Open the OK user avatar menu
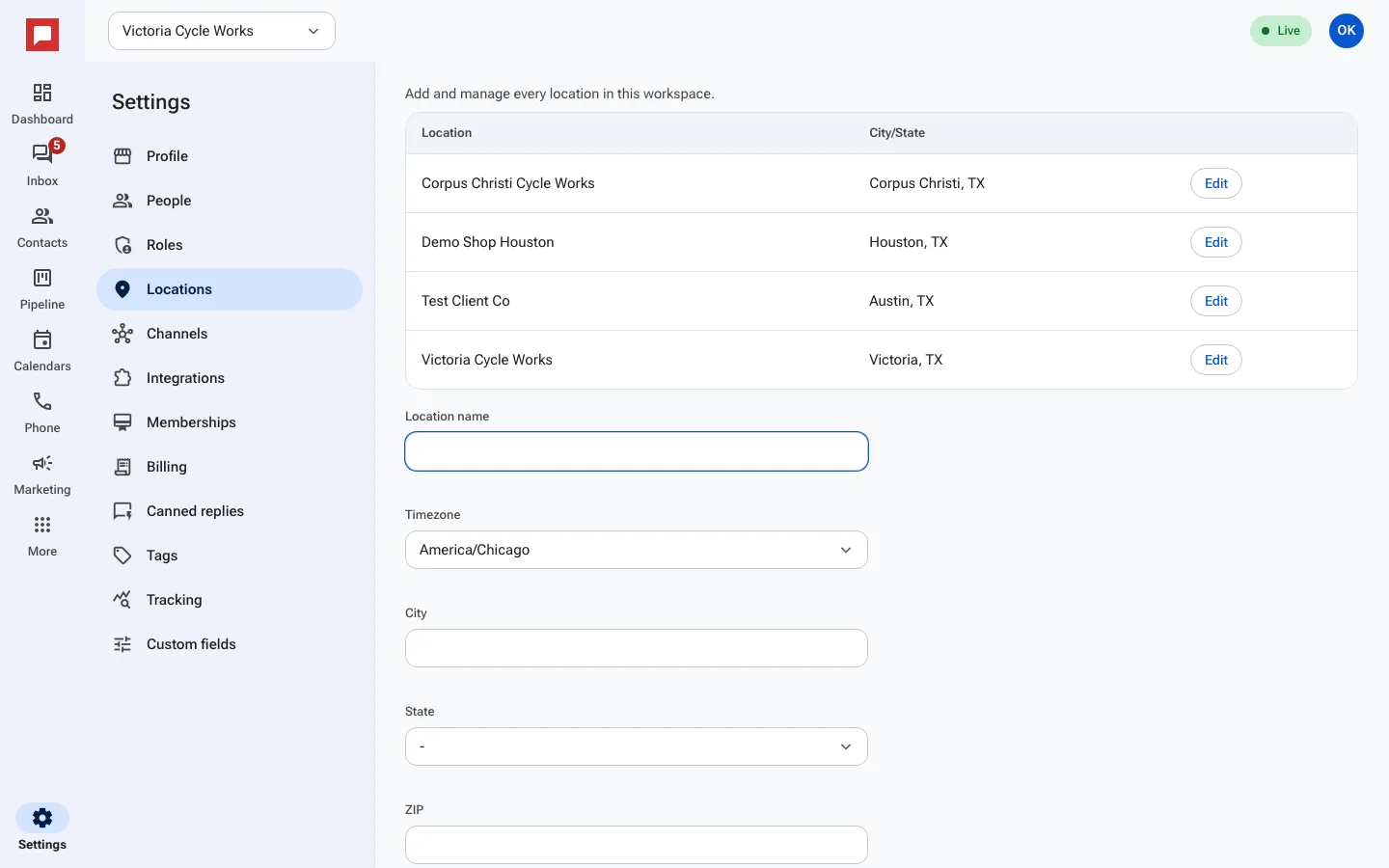 click(x=1347, y=31)
